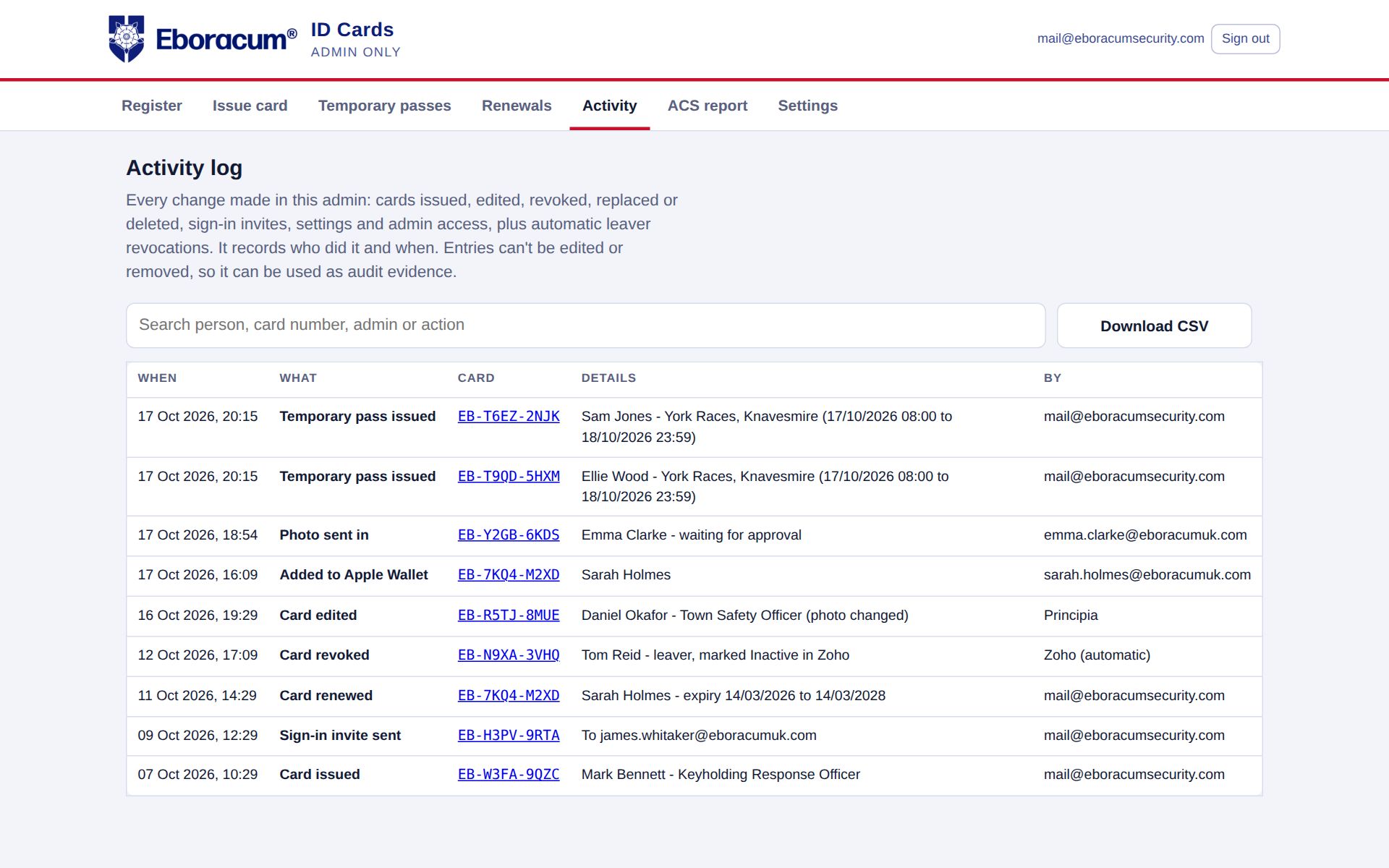
Task: Click the 12 Oct 2026, 17:09 timestamp
Action: pos(197,655)
